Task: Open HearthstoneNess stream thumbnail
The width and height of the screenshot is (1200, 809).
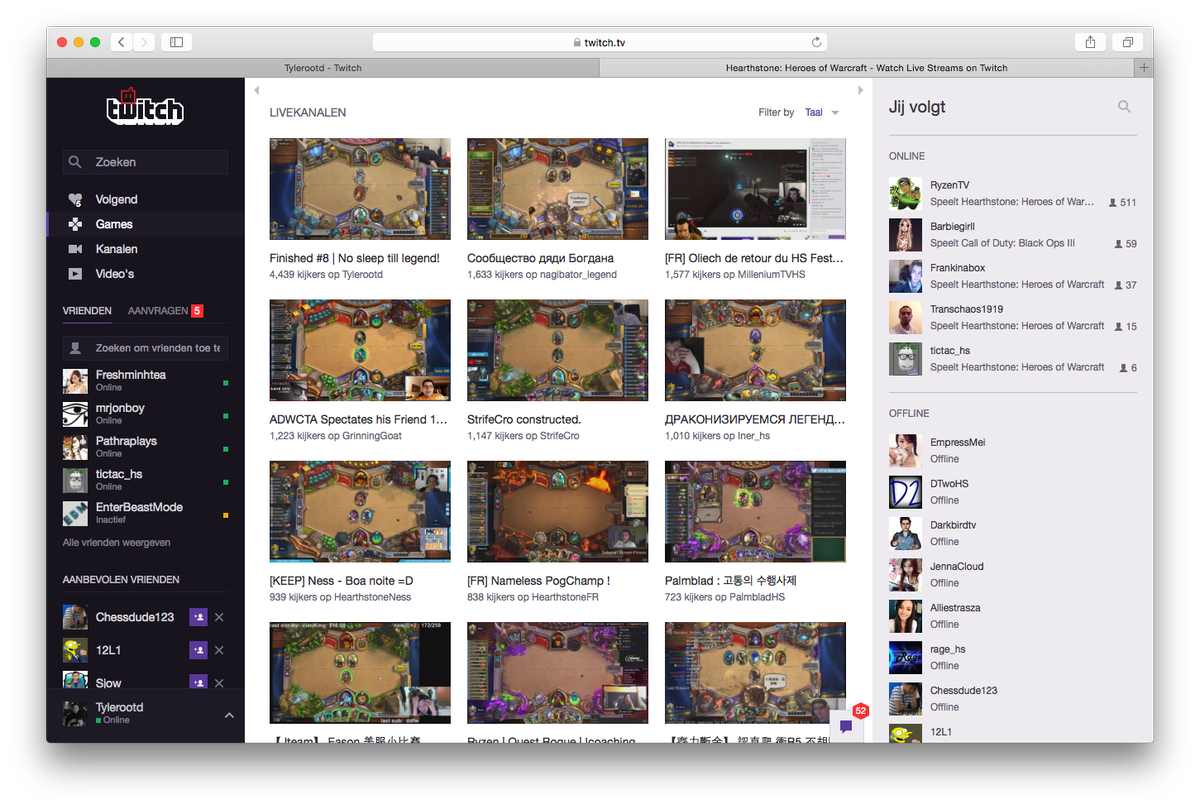Action: pos(360,511)
